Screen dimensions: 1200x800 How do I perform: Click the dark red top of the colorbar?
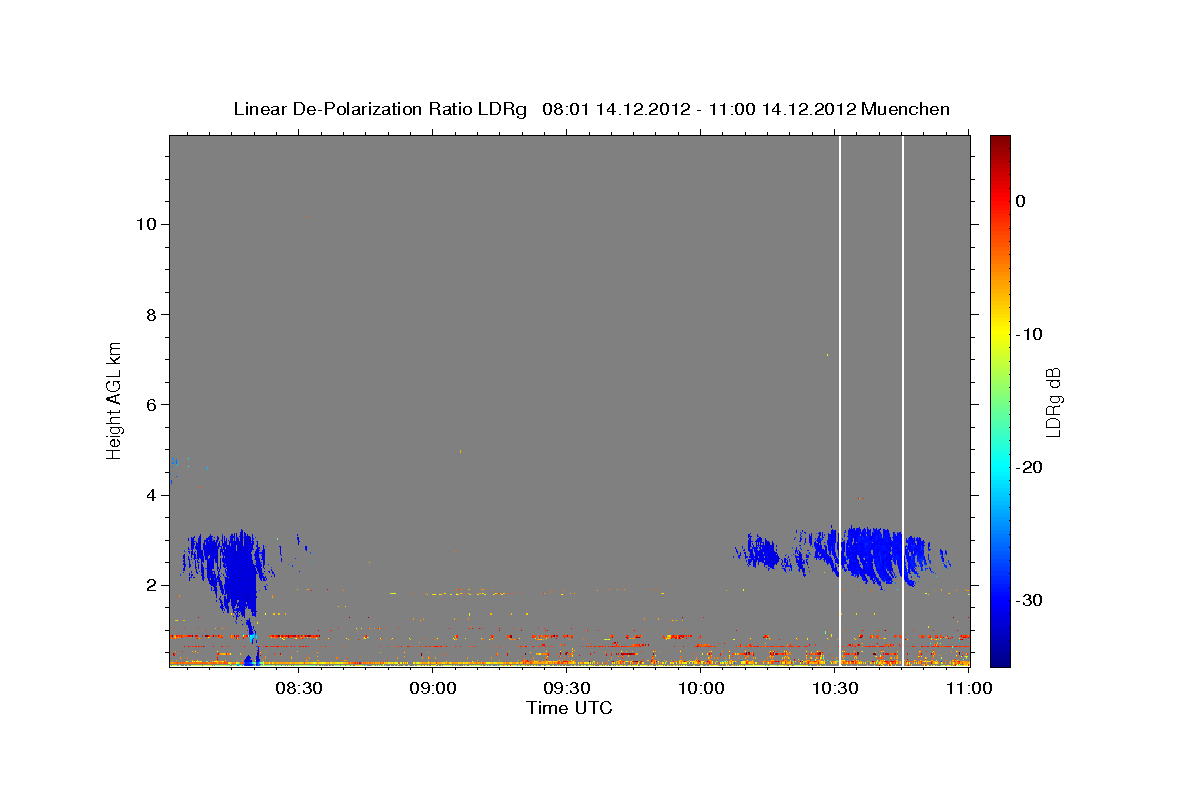point(1000,143)
